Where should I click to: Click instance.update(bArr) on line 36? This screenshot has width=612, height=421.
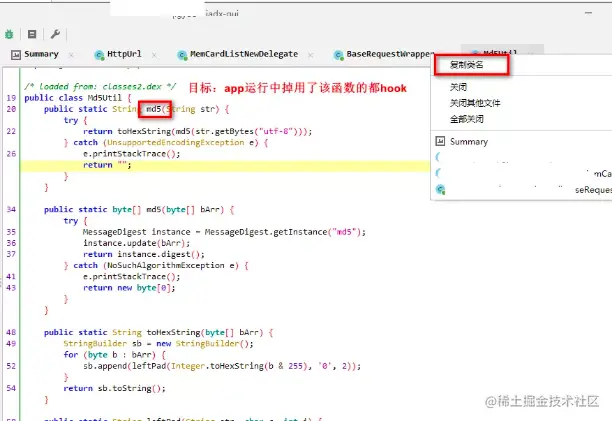(136, 243)
